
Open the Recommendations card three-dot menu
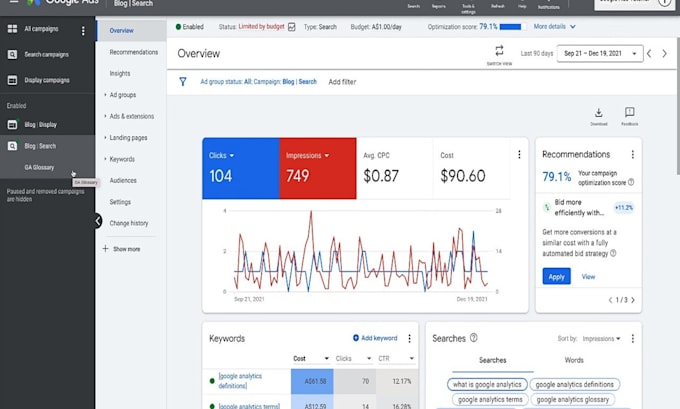[632, 154]
